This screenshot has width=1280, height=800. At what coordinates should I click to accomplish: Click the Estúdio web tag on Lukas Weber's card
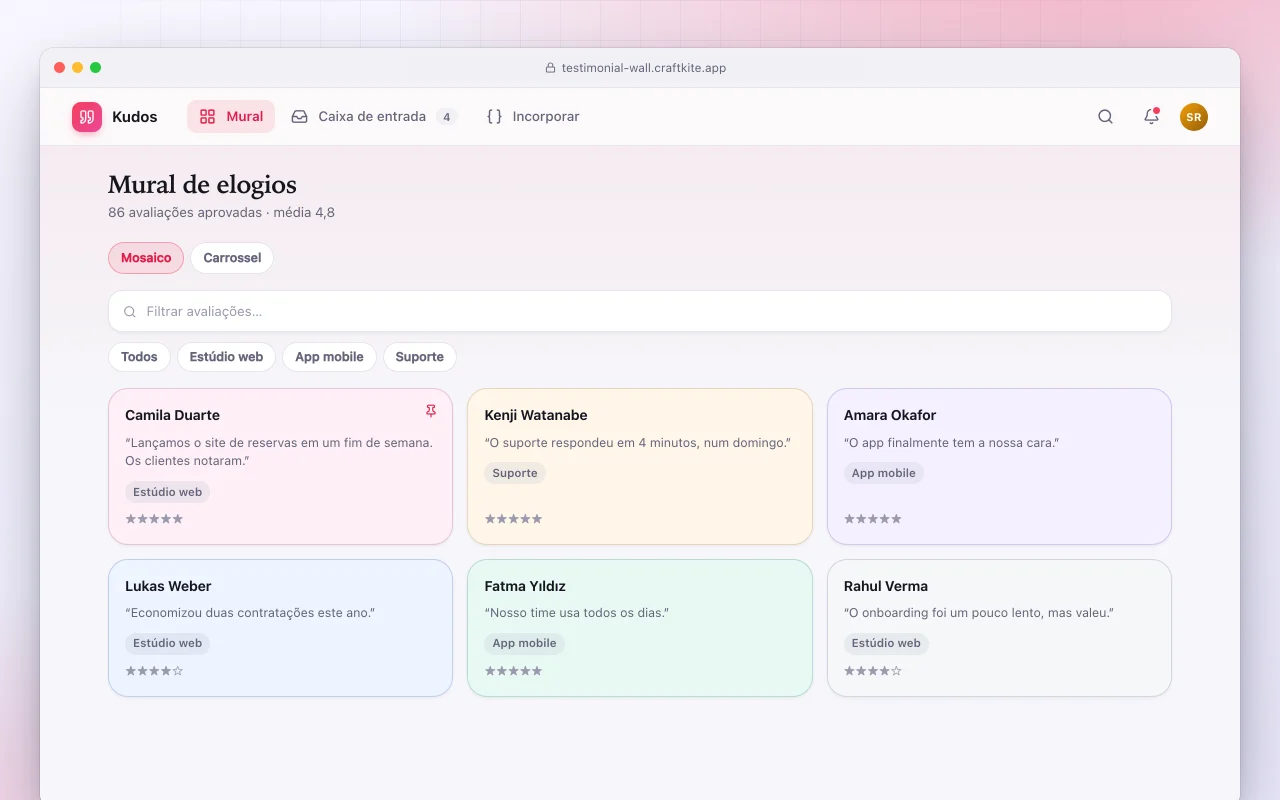[x=168, y=643]
